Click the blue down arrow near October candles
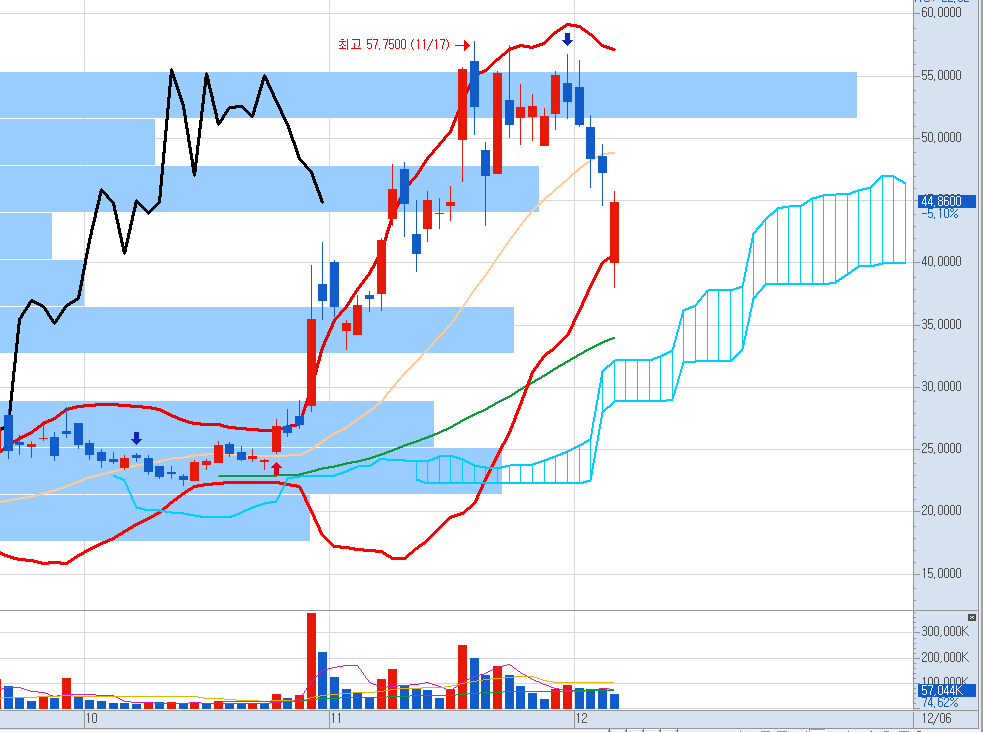The image size is (983, 732). (x=136, y=438)
